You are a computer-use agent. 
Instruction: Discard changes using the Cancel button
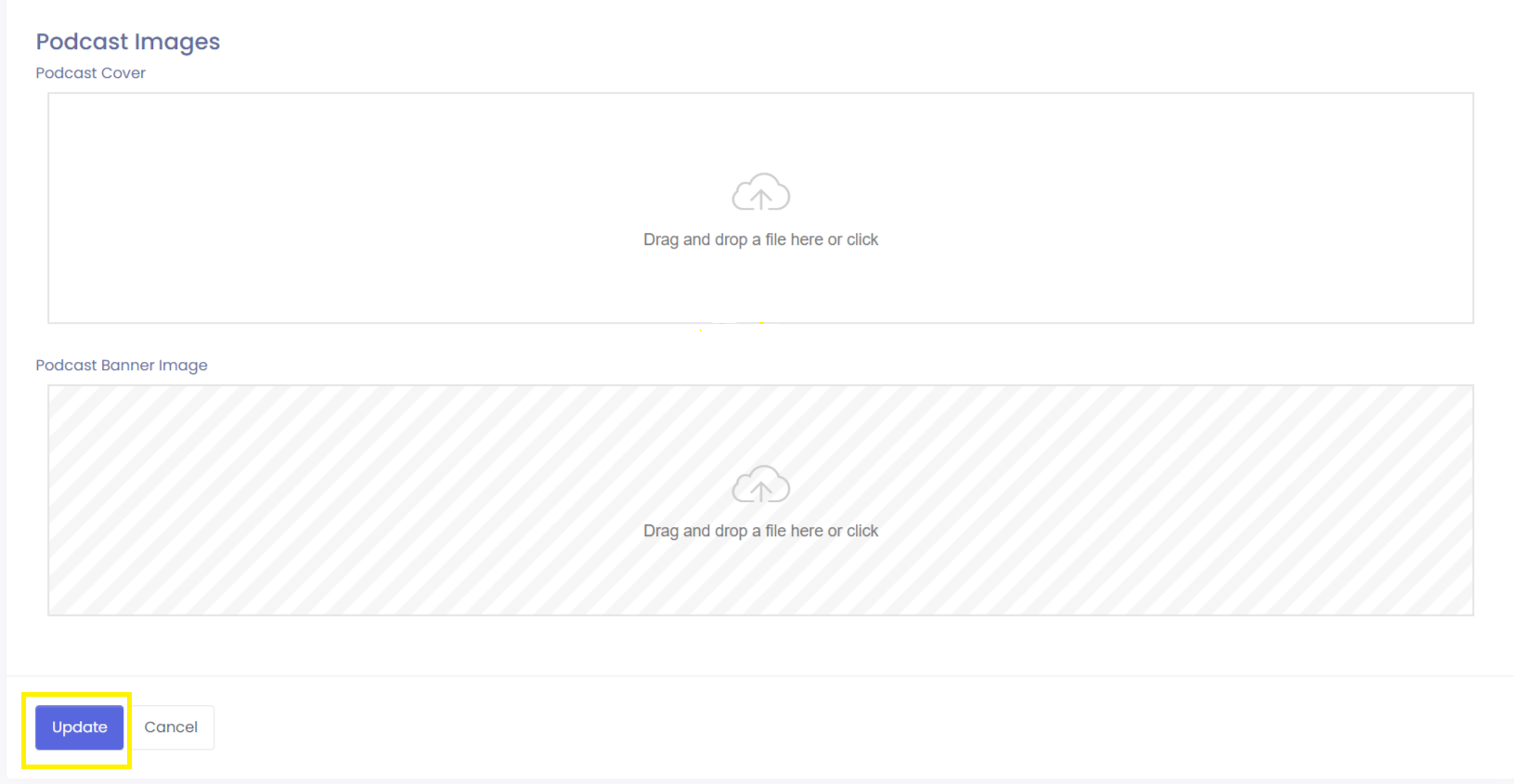[x=171, y=727]
